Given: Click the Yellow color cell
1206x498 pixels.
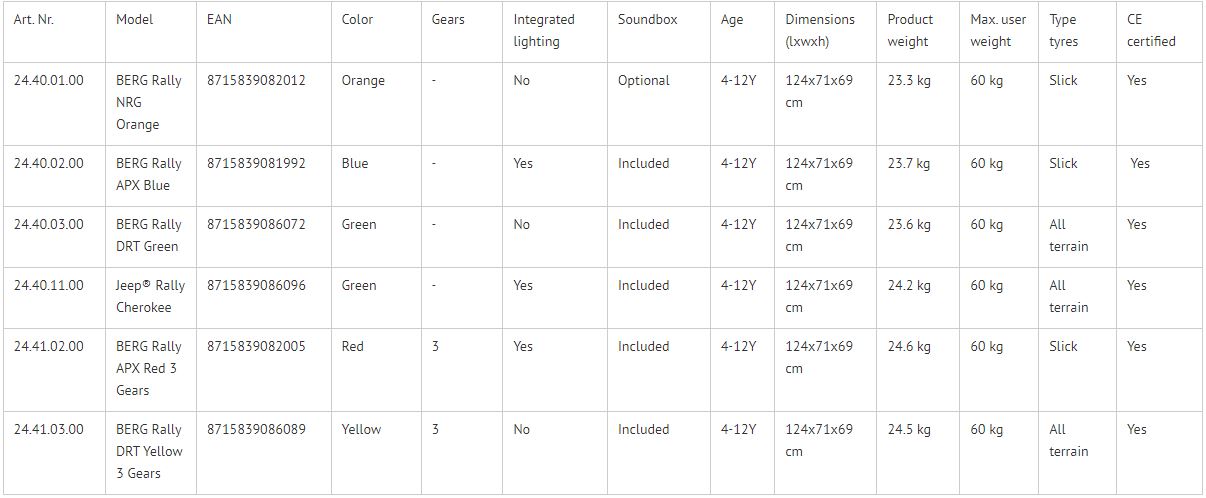Looking at the screenshot, I should click(x=361, y=429).
